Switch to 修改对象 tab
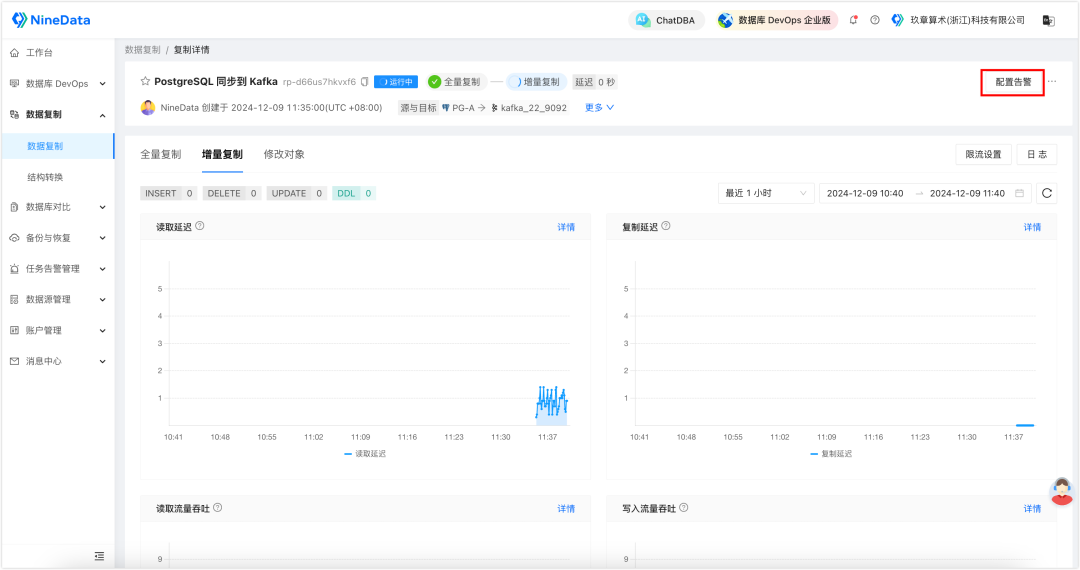Image resolution: width=1080 pixels, height=570 pixels. pyautogui.click(x=284, y=154)
